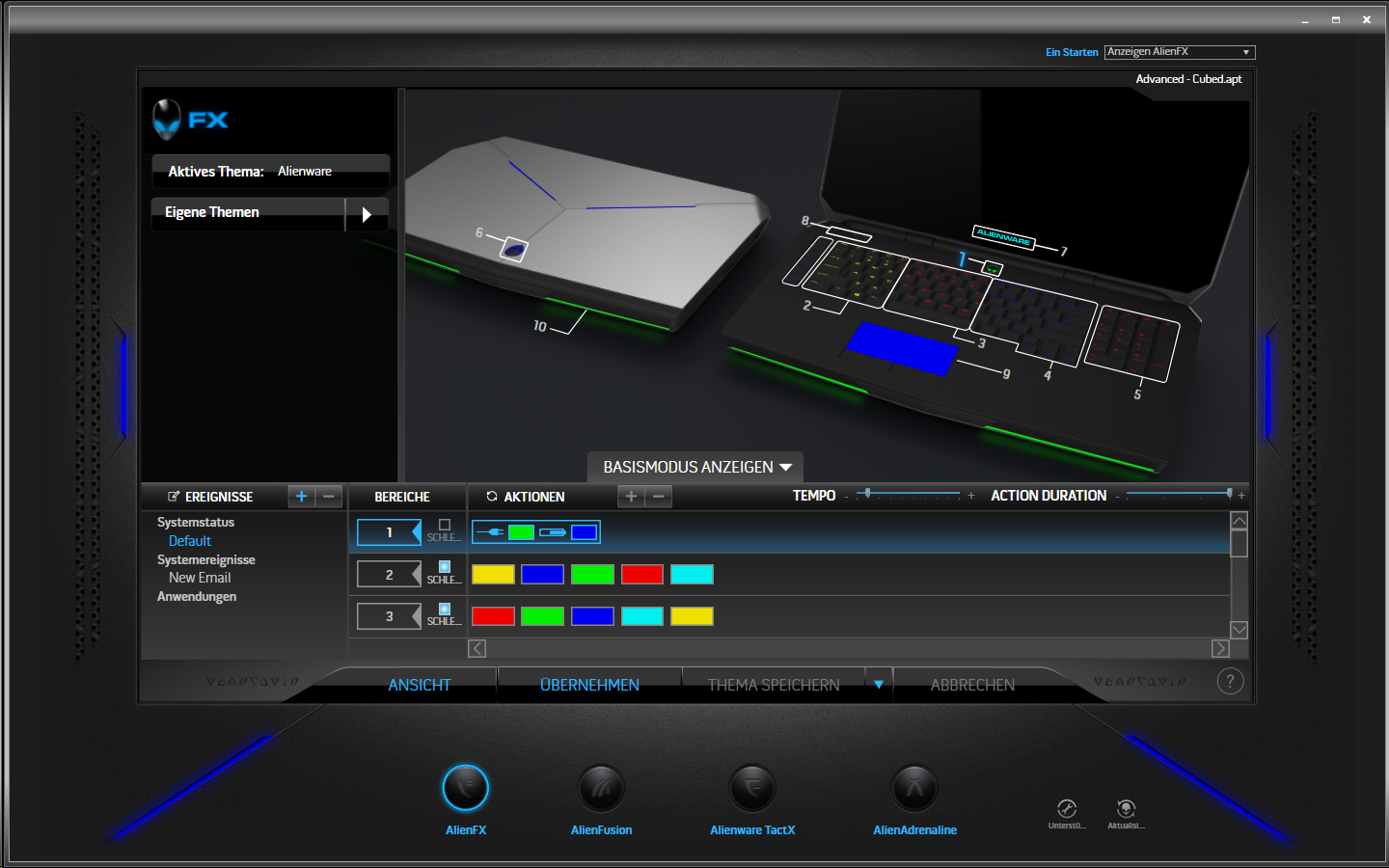This screenshot has width=1389, height=868.
Task: Expand area 3 with its arrow box
Action: 390,616
